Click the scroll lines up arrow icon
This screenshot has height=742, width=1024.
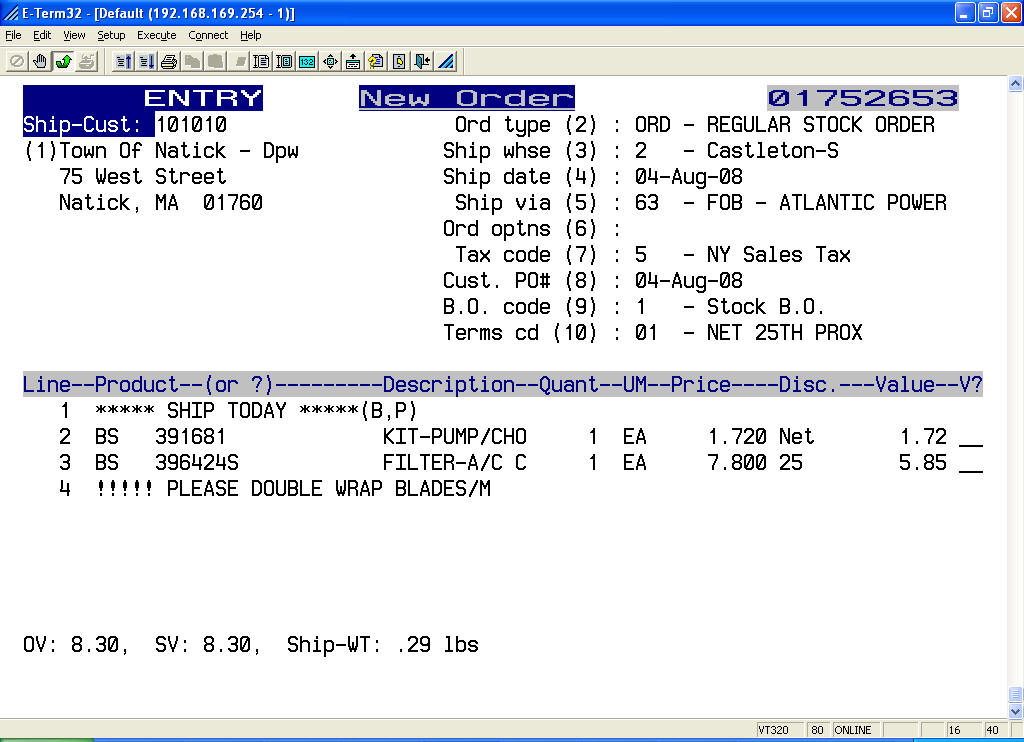(x=123, y=61)
